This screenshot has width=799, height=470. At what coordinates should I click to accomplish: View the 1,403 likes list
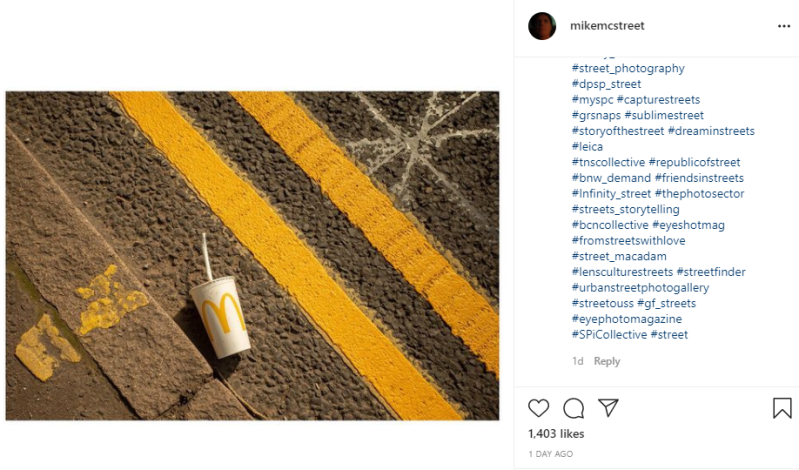[x=556, y=434]
